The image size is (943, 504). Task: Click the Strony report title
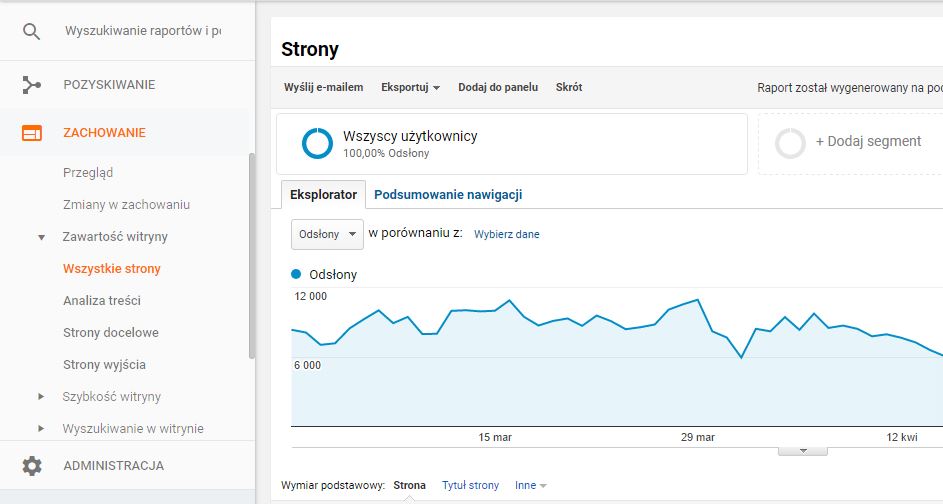pos(310,49)
